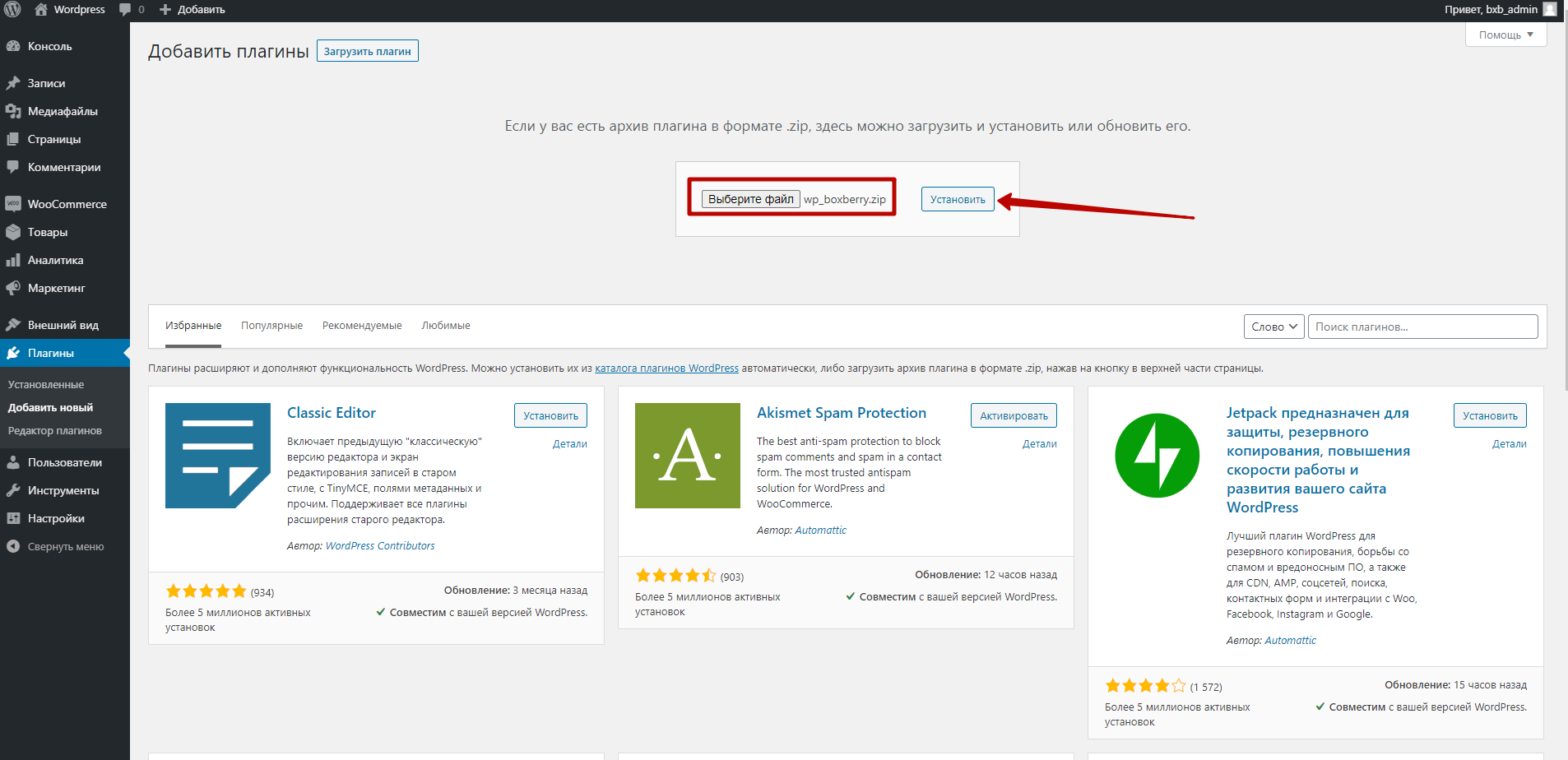
Task: Open Wordpress site name in admin bar
Action: (x=79, y=10)
